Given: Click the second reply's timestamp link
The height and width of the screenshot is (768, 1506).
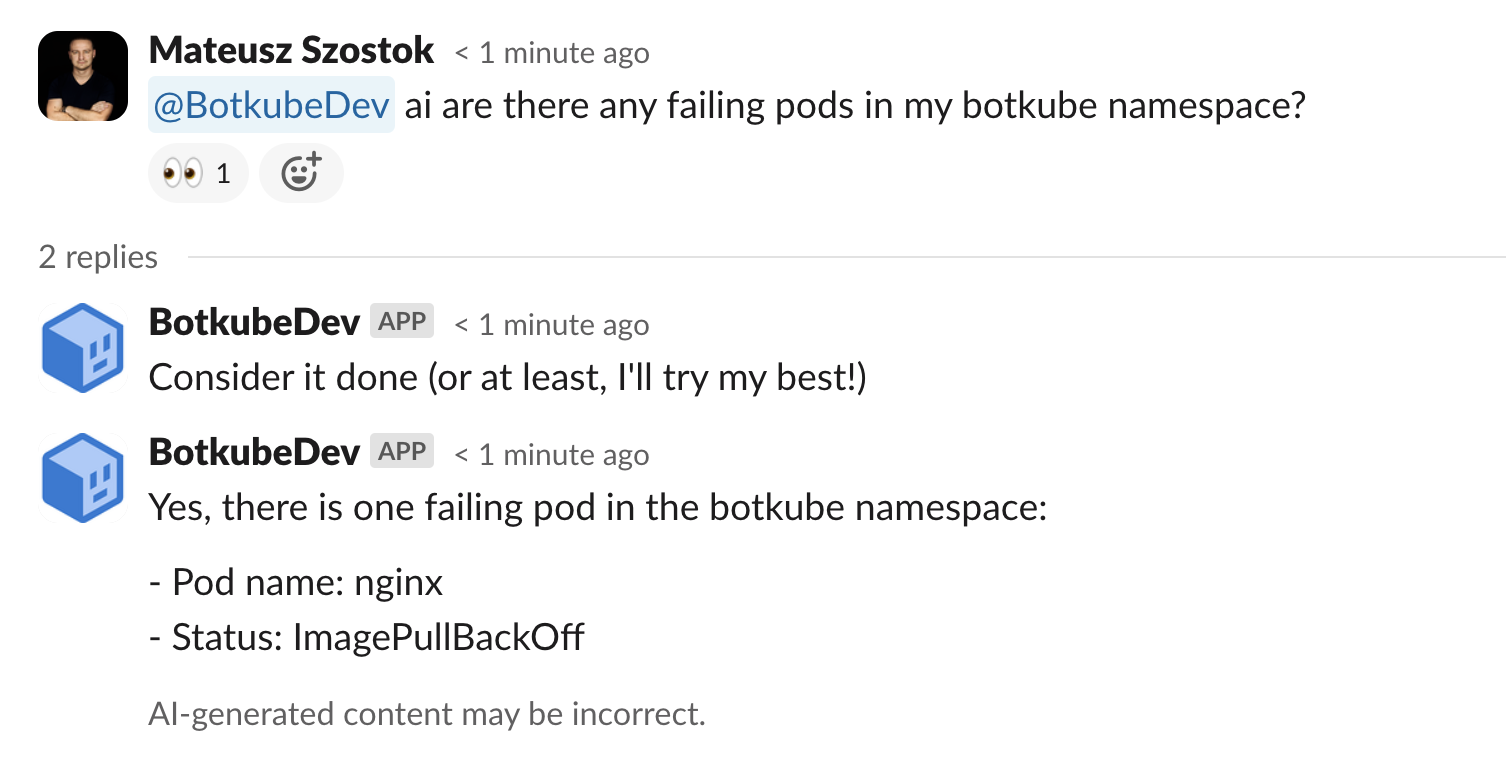Looking at the screenshot, I should 551,454.
